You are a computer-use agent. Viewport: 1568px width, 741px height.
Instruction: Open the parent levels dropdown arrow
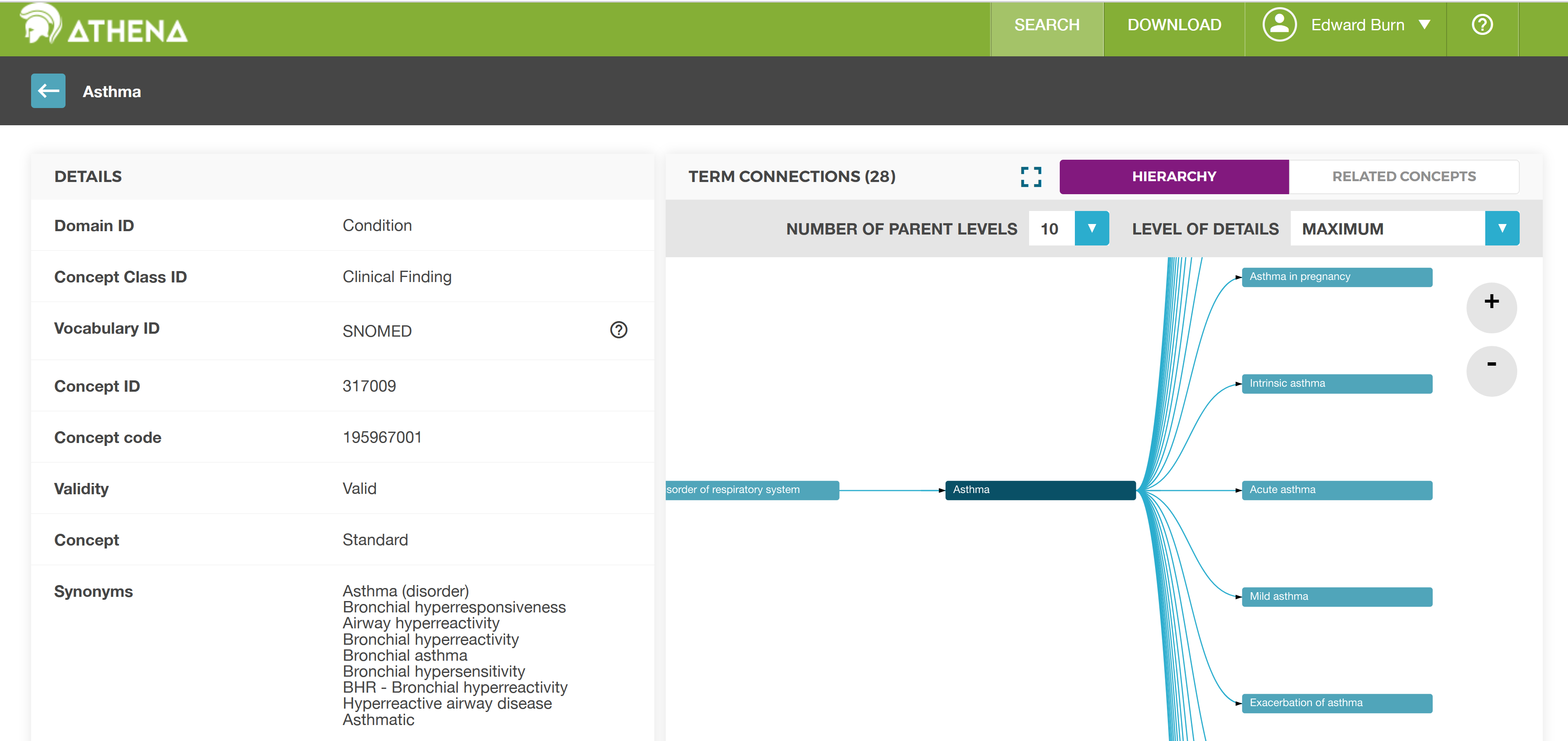click(1091, 228)
